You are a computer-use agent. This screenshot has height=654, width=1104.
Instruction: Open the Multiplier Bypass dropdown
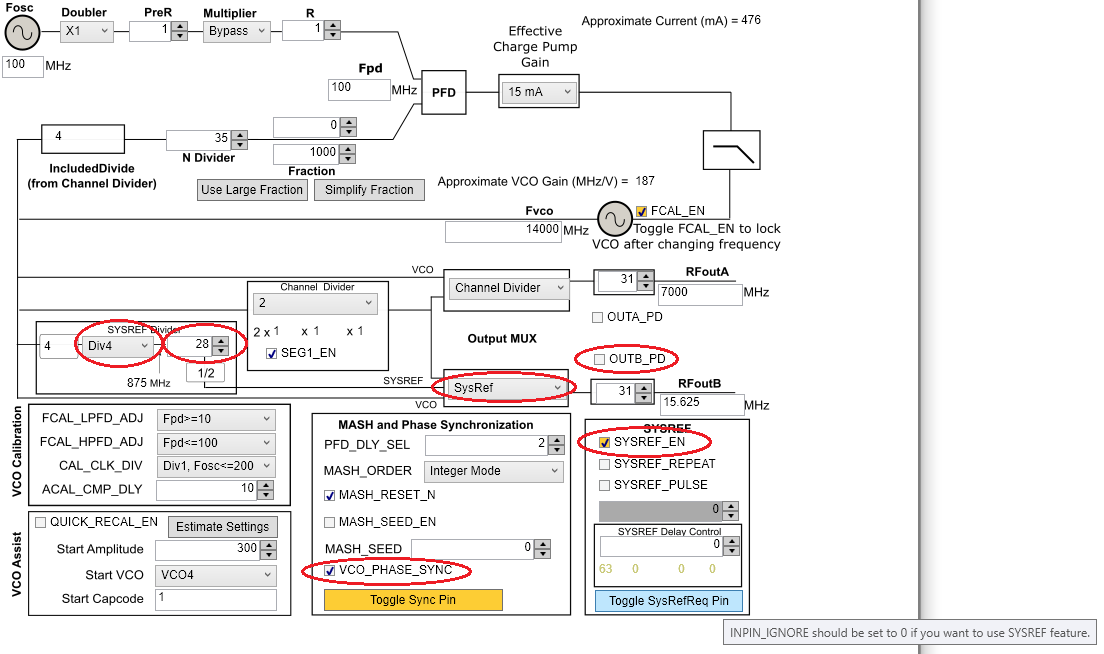point(236,31)
